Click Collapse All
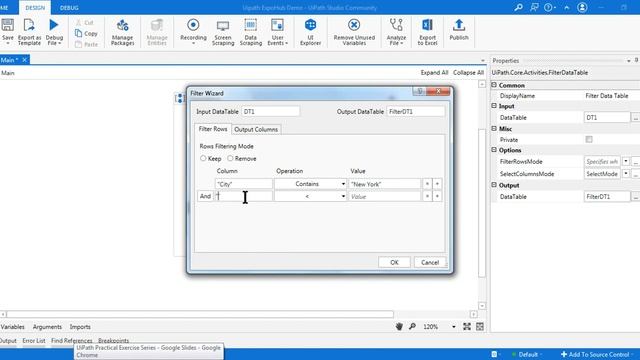The image size is (640, 360). [x=468, y=72]
